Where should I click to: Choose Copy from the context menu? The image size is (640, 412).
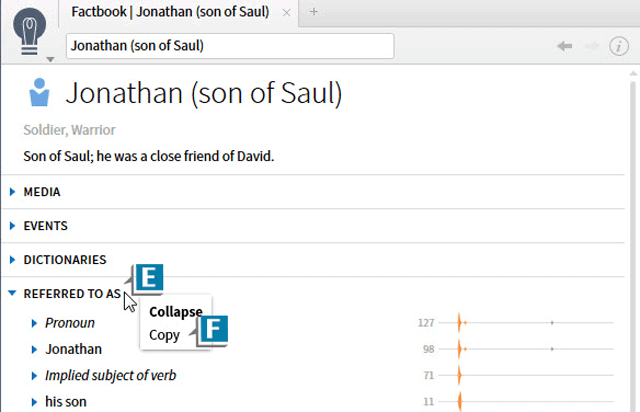[x=165, y=335]
